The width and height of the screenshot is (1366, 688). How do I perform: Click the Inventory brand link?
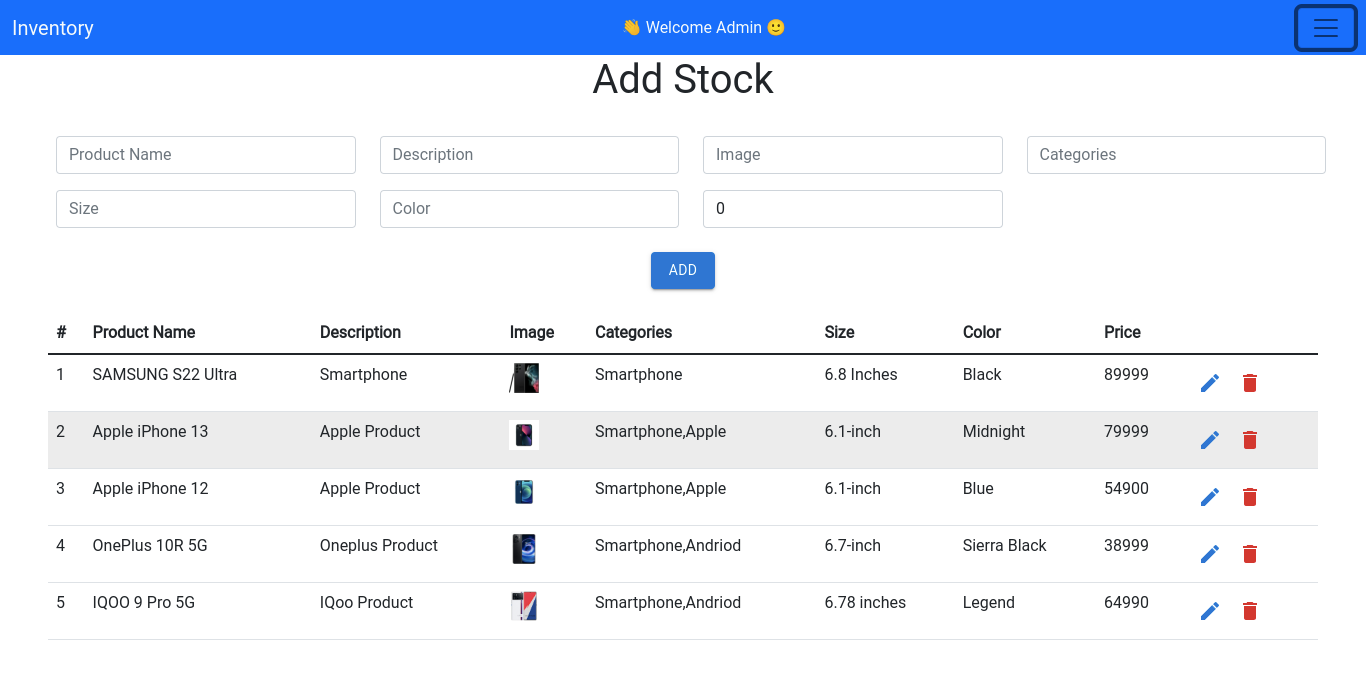[52, 28]
